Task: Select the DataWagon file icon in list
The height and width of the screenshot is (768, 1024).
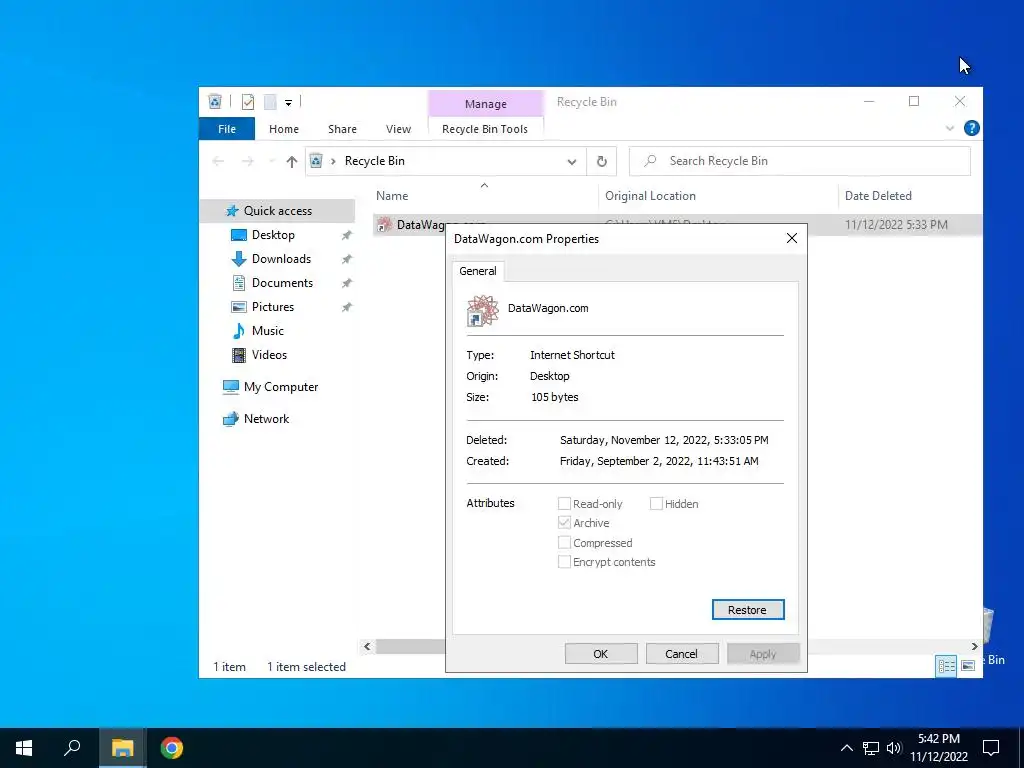Action: 385,225
